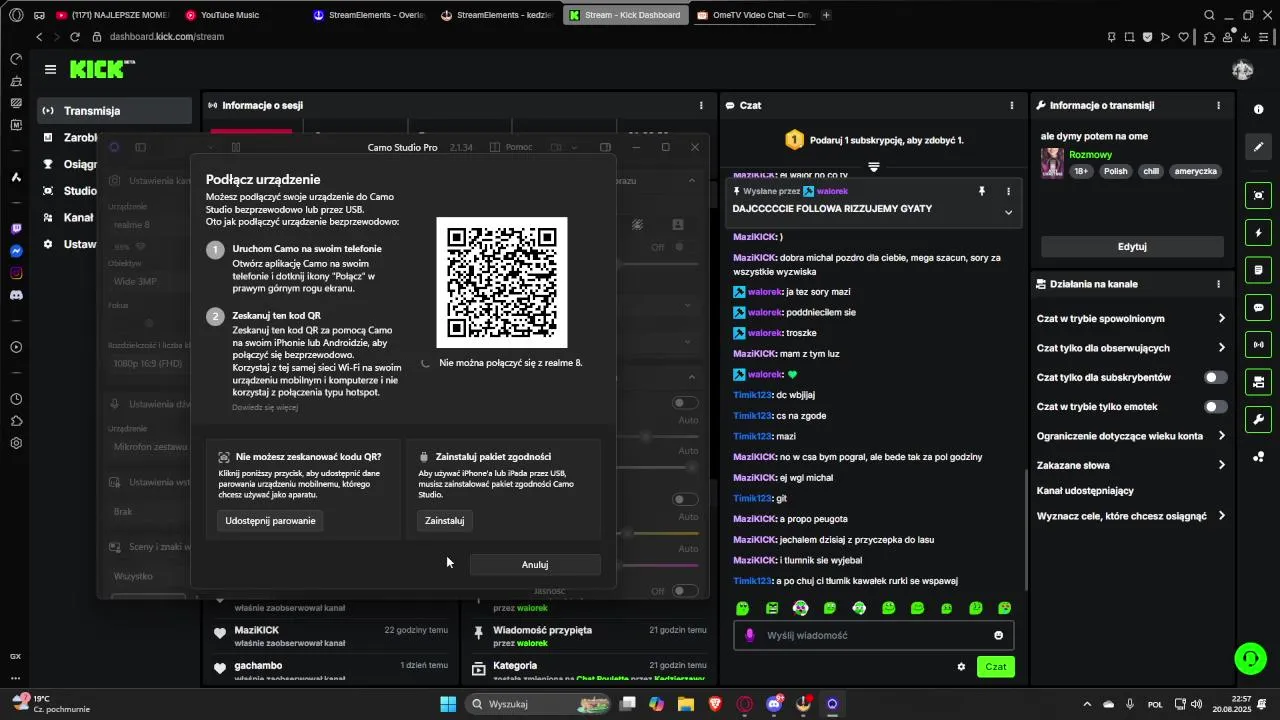Click Zainstaluj compatibility package button
This screenshot has height=720, width=1280.
444,521
